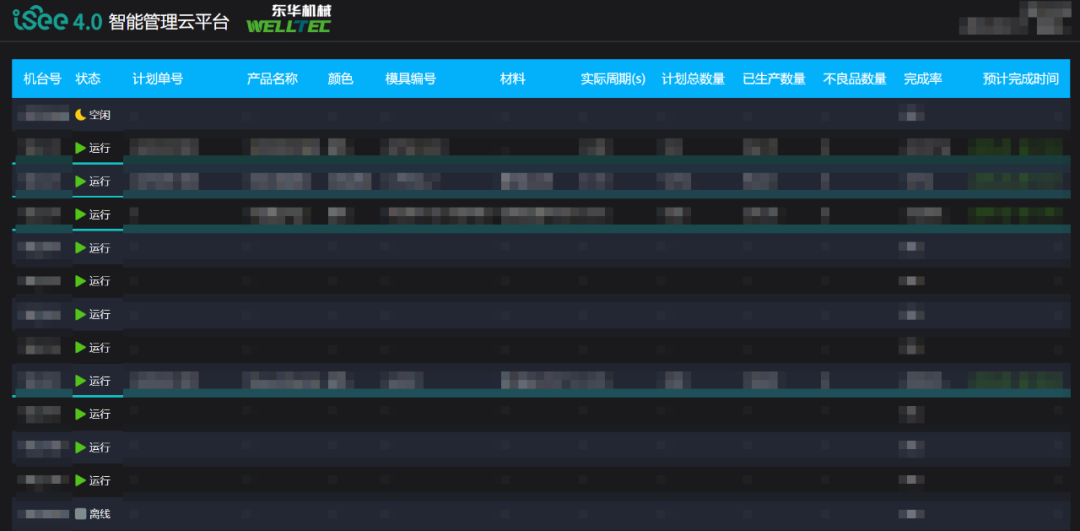Click the 计划总数量 column header
Image resolution: width=1080 pixels, height=531 pixels.
click(693, 79)
